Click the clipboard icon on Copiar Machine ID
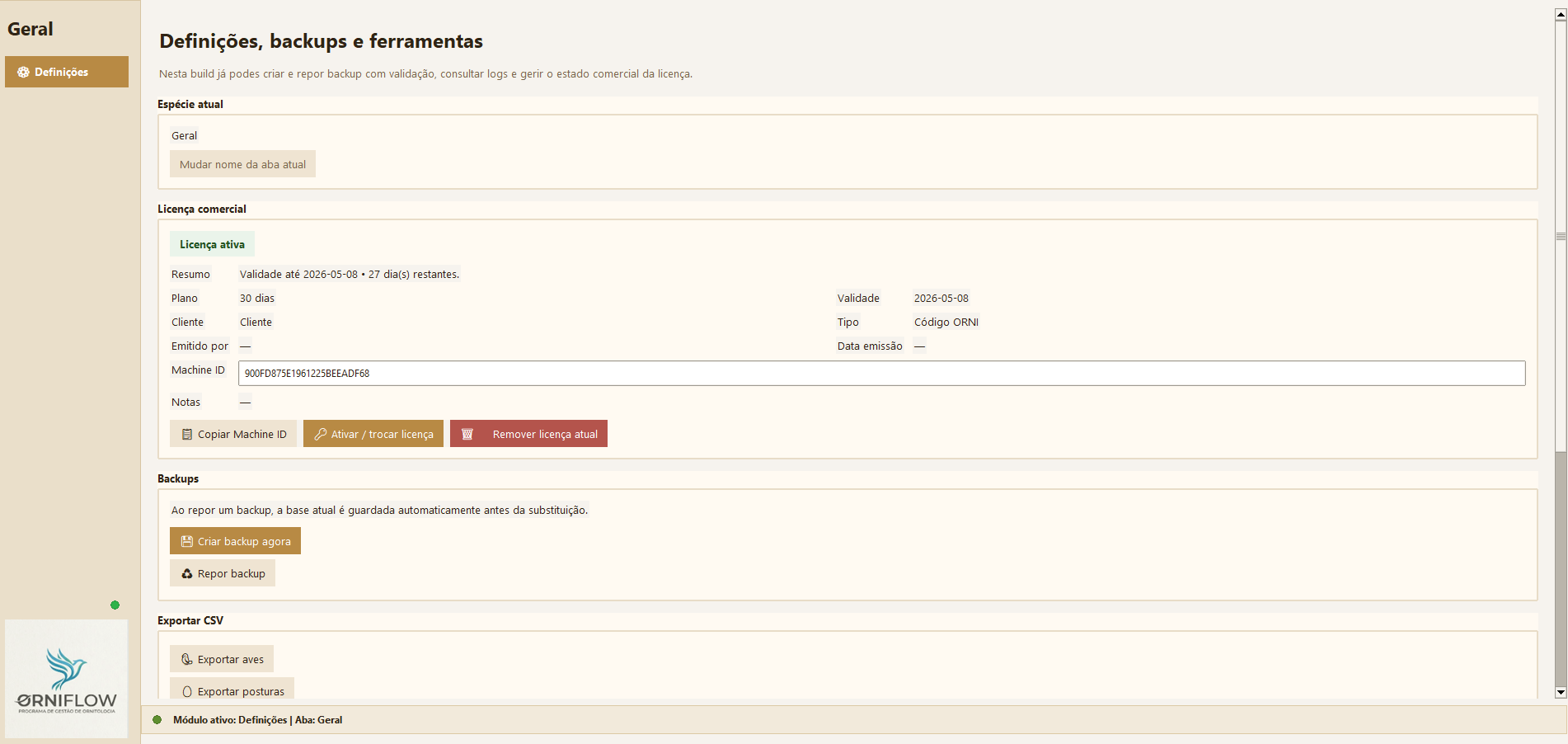The image size is (1568, 744). [187, 435]
